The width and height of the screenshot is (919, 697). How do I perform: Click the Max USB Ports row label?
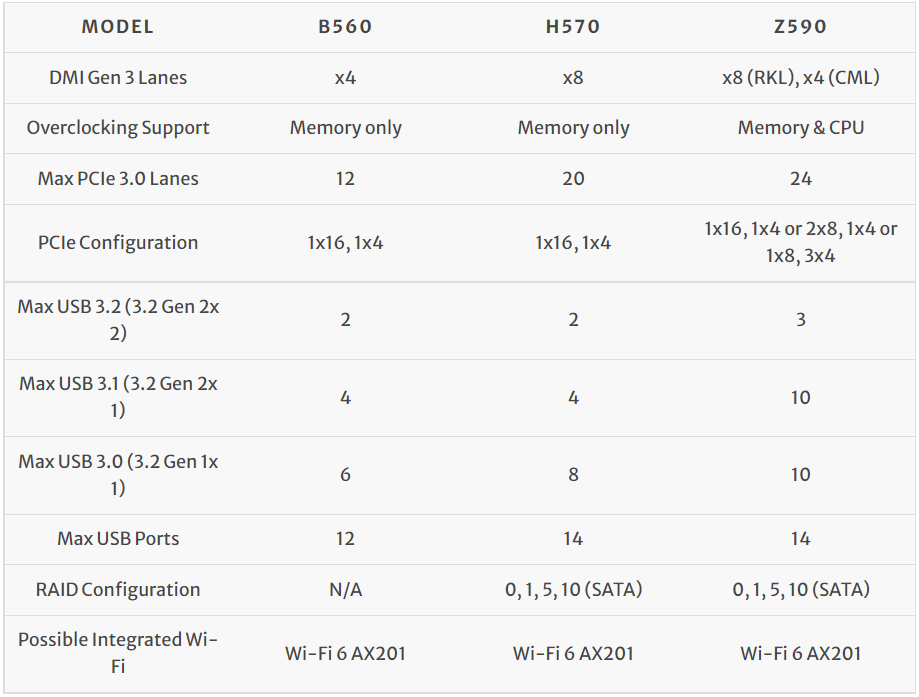click(x=118, y=539)
